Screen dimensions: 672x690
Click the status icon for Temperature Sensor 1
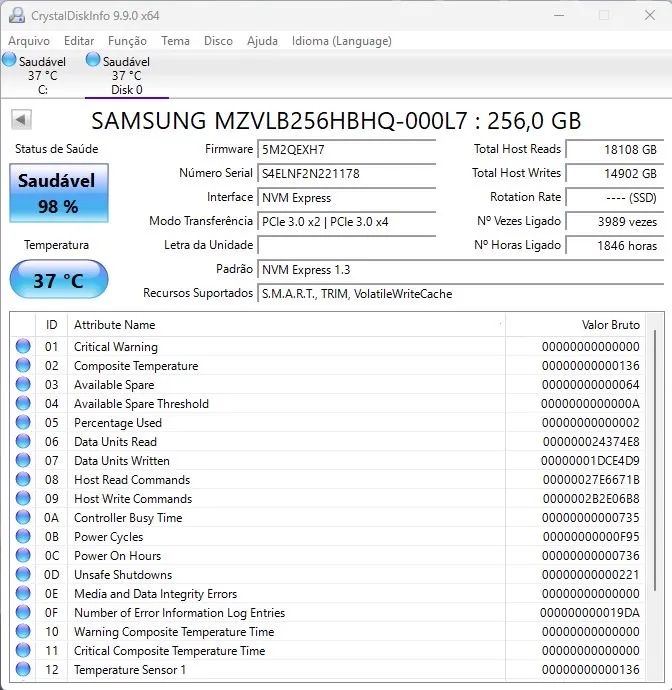click(x=23, y=669)
